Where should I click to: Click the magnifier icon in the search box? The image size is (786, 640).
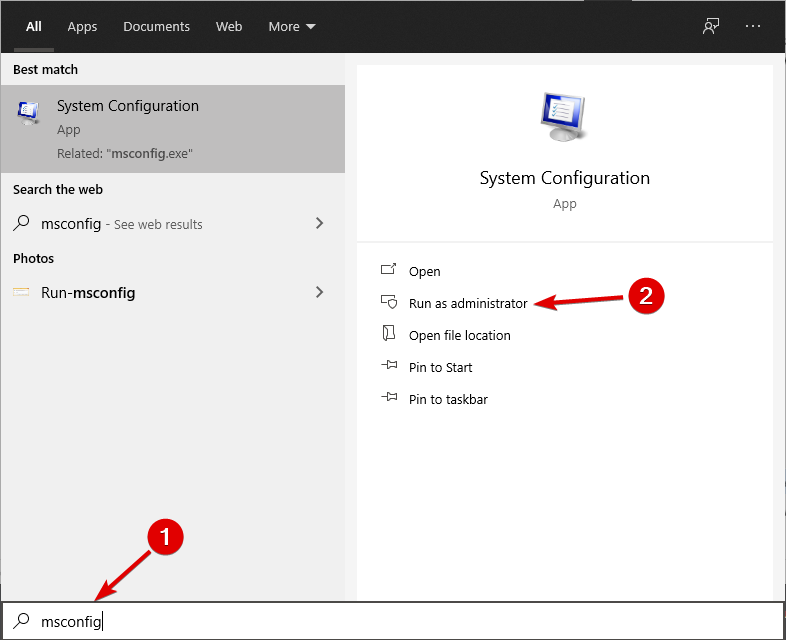[x=22, y=621]
